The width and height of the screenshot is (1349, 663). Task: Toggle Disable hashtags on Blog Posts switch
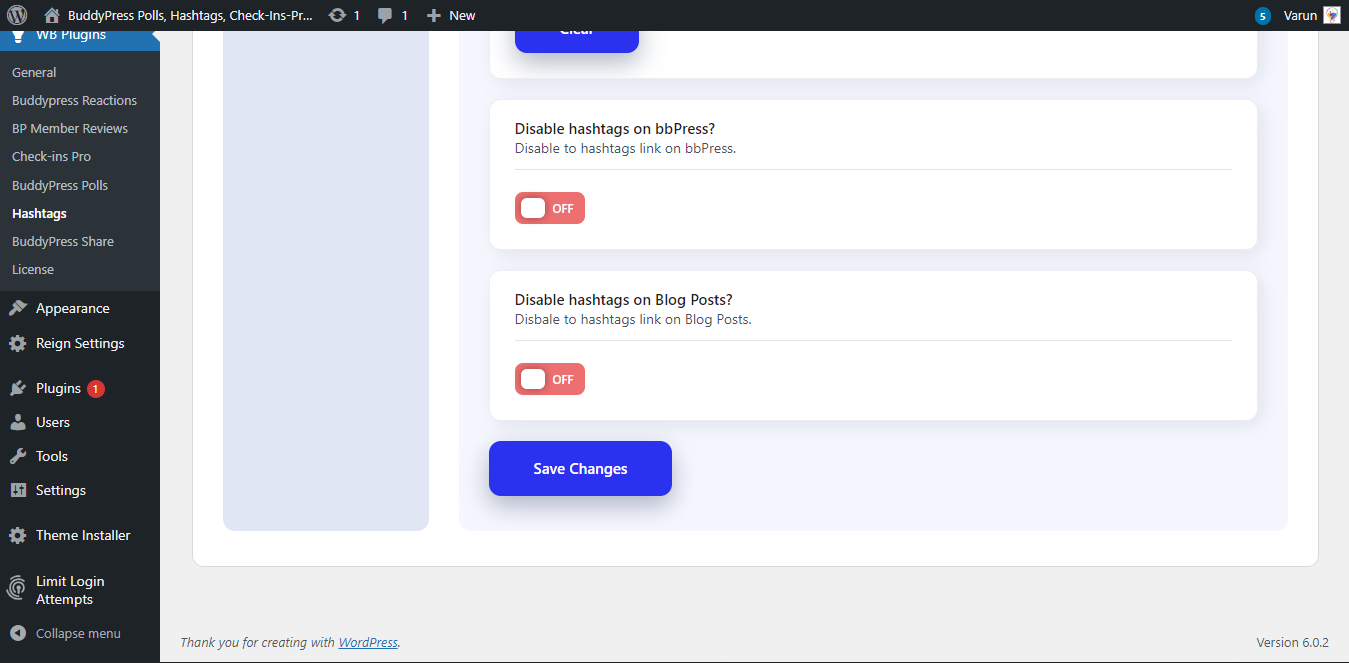point(549,379)
